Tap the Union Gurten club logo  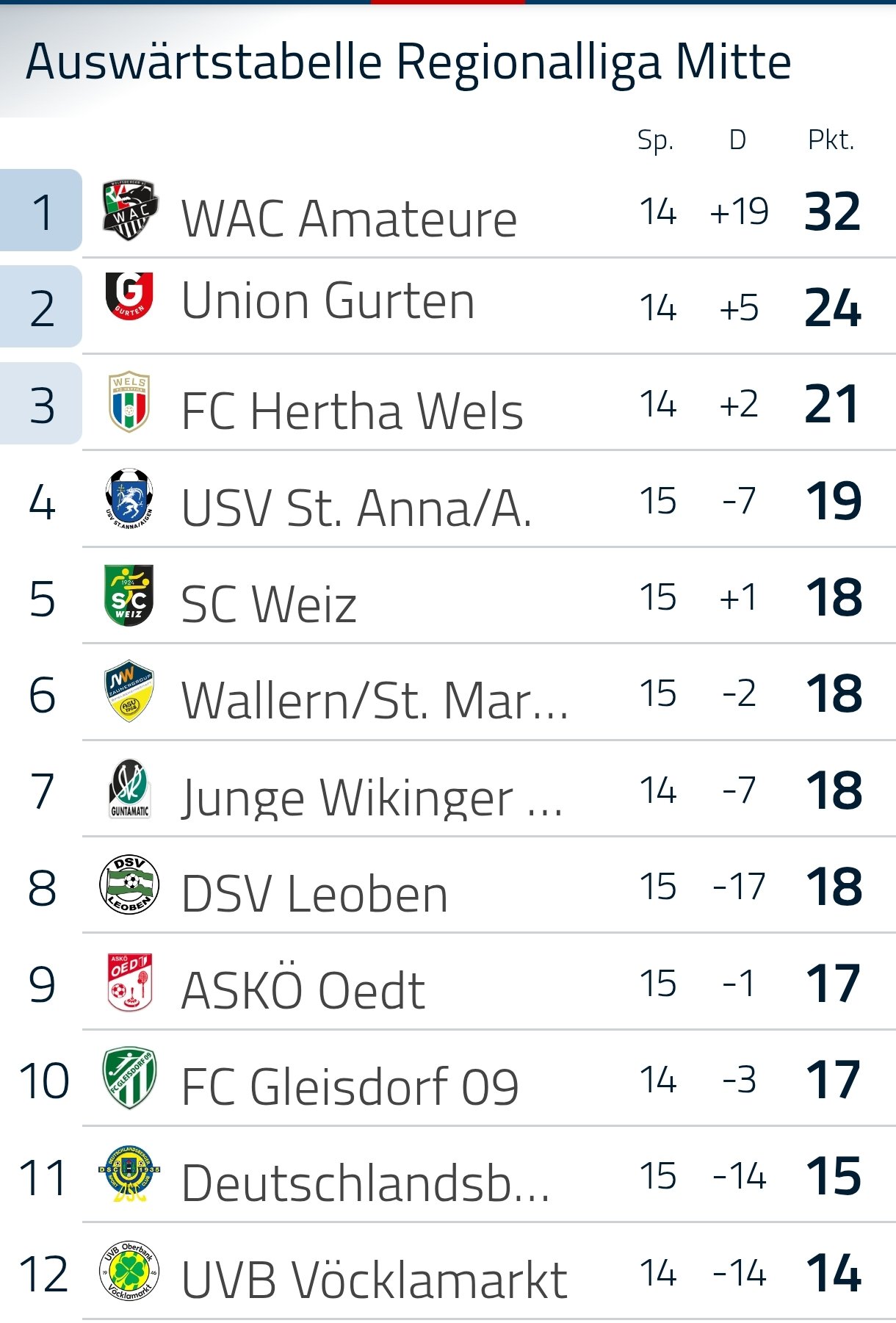pyautogui.click(x=129, y=296)
